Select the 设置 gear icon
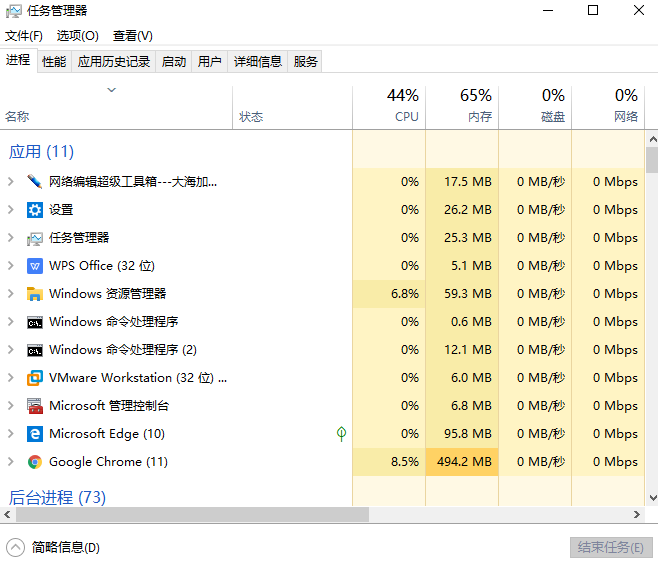Viewport: 658px width, 570px height. (35, 210)
